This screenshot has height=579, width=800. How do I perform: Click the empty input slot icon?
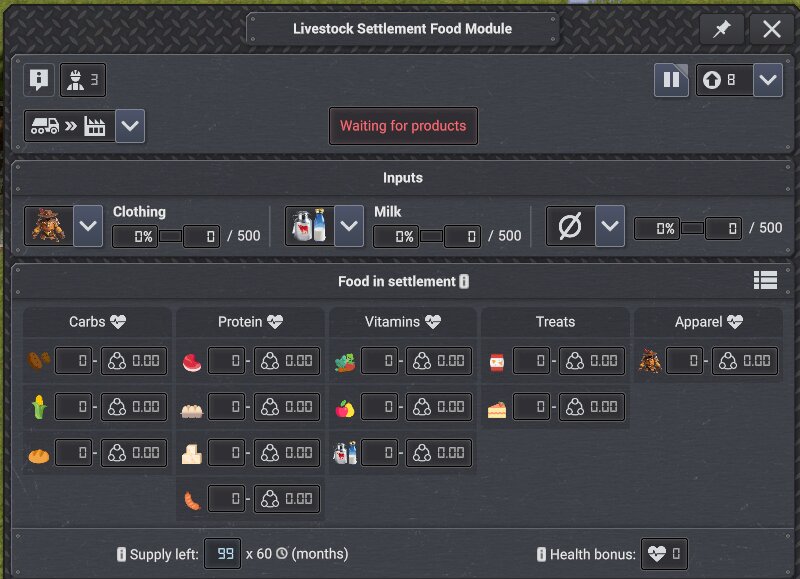pyautogui.click(x=570, y=225)
